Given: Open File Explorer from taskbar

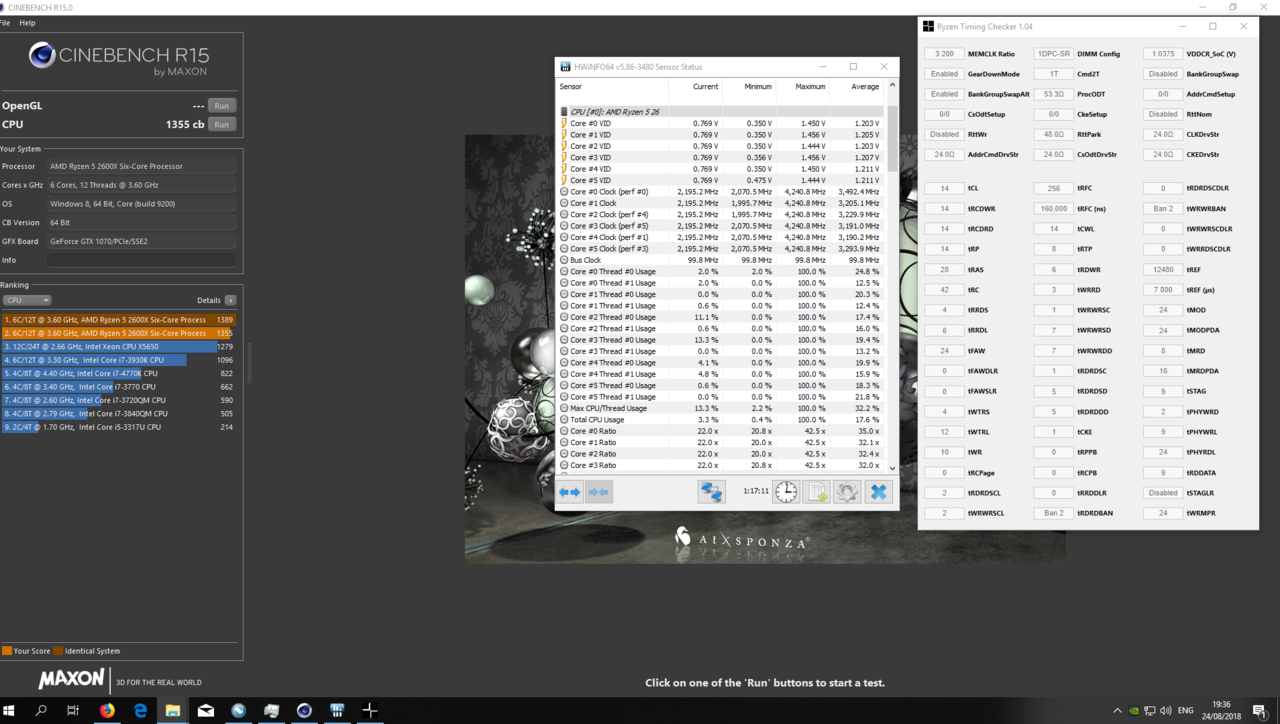Looking at the screenshot, I should (172, 710).
